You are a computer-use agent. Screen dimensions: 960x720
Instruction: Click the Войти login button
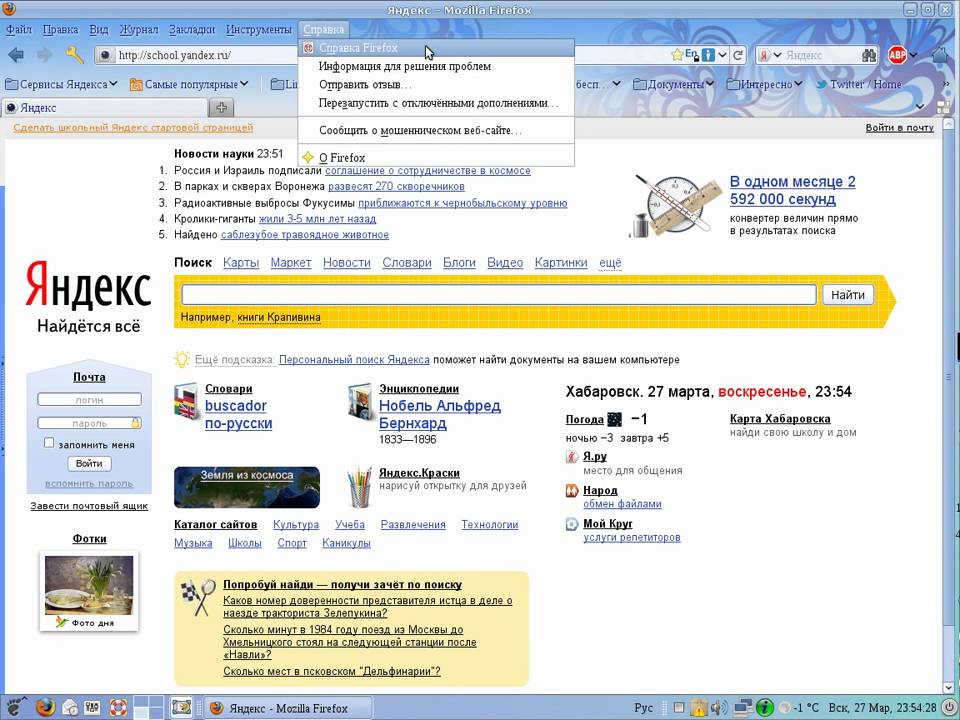tap(89, 463)
